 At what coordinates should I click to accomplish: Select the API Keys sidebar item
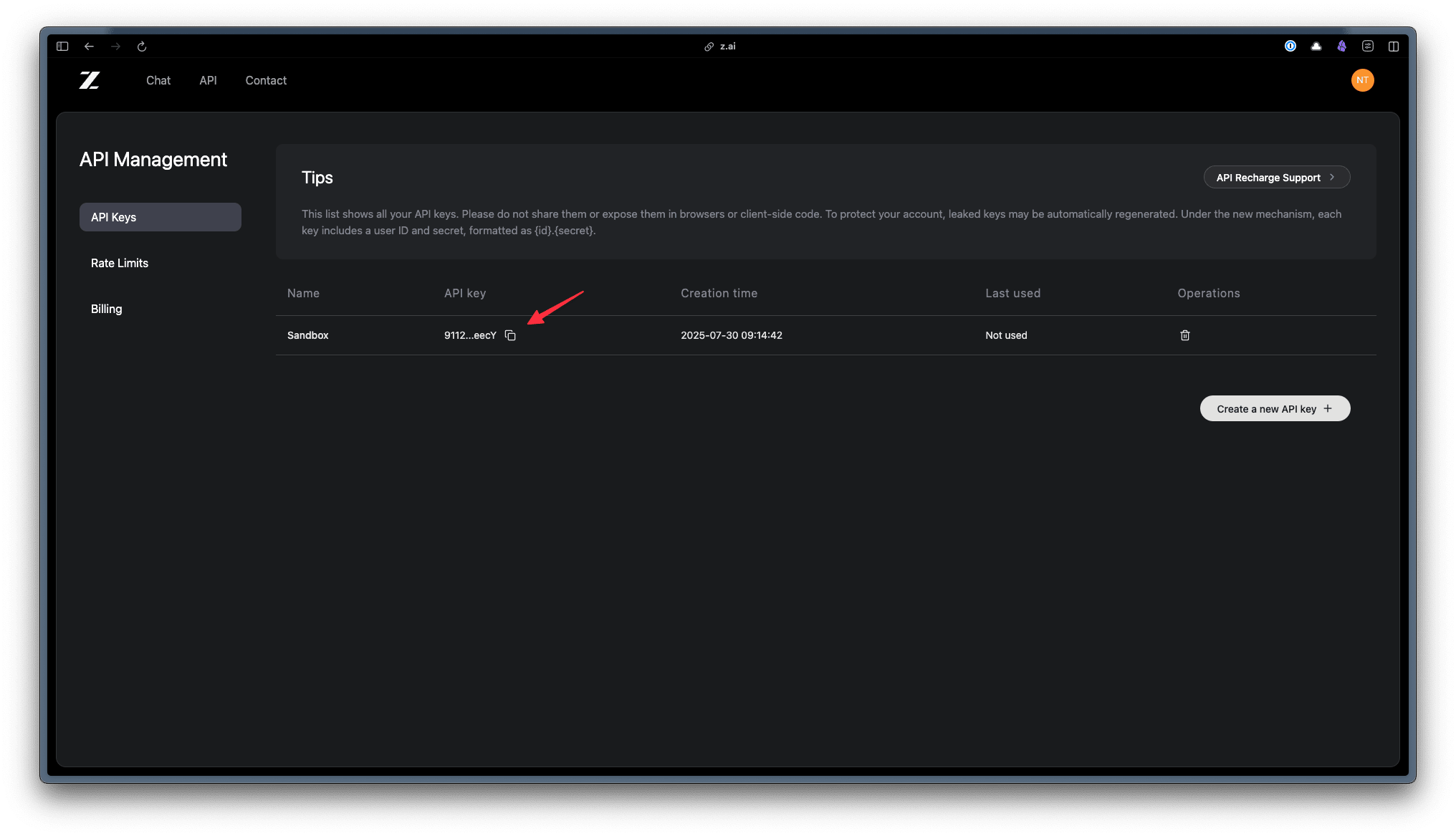[160, 217]
